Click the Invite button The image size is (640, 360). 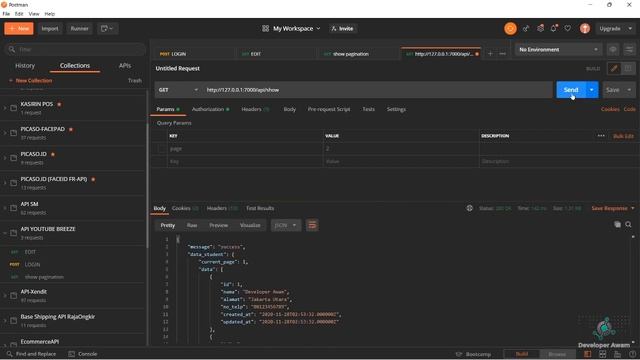pyautogui.click(x=342, y=29)
